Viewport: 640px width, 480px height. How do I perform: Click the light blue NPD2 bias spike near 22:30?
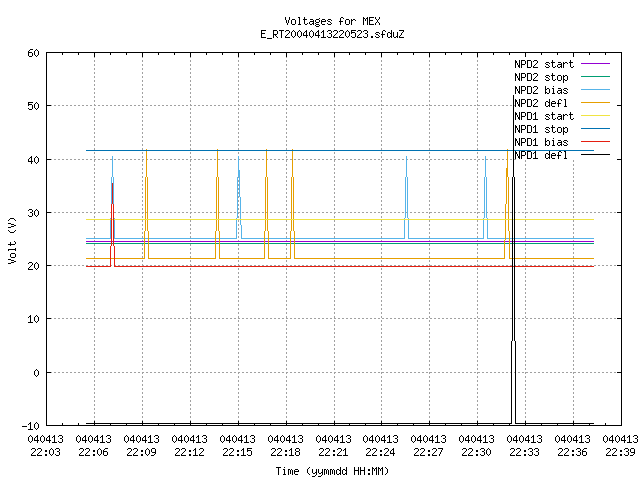coord(486,198)
